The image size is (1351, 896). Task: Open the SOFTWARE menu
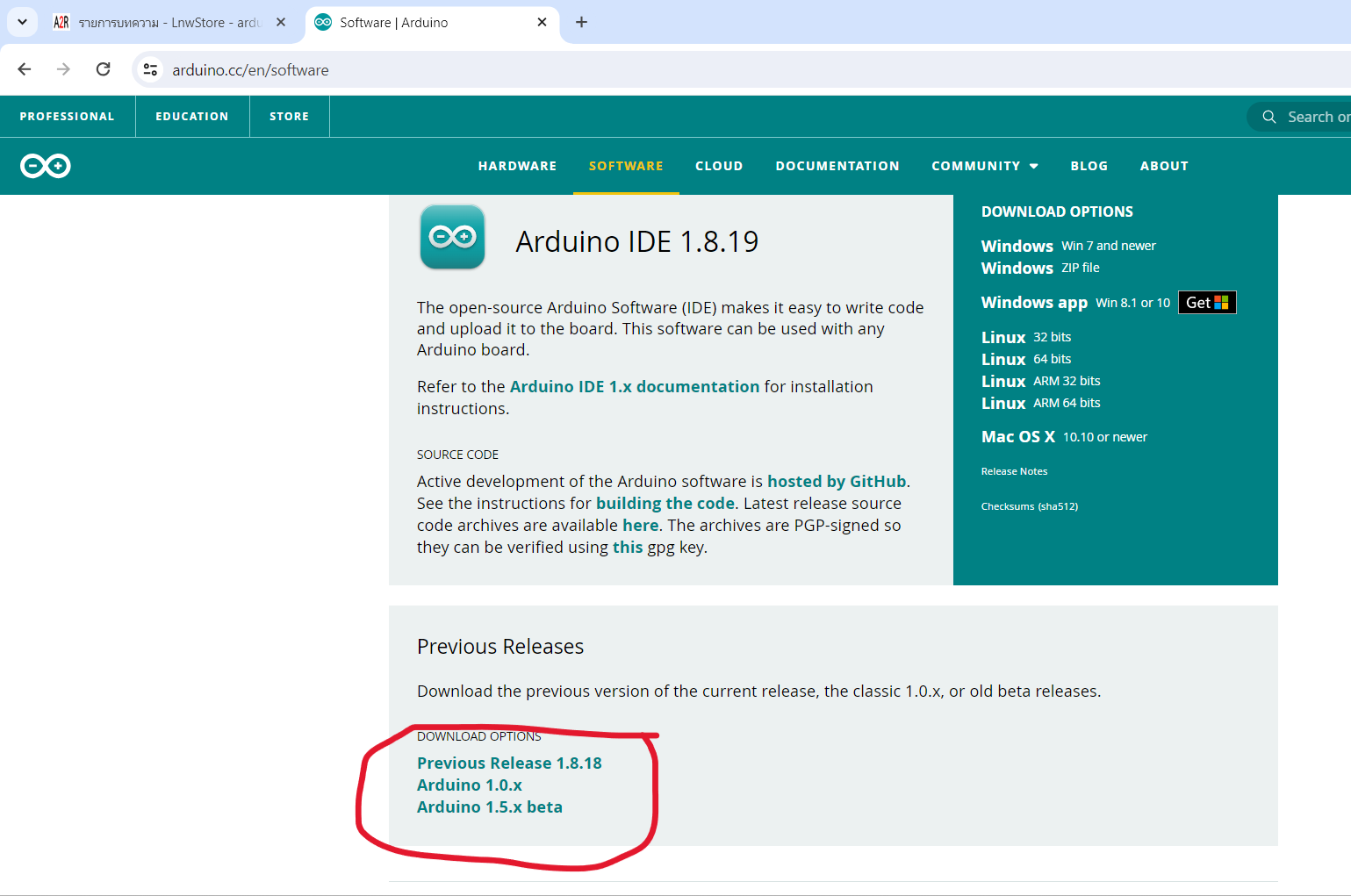click(x=626, y=166)
